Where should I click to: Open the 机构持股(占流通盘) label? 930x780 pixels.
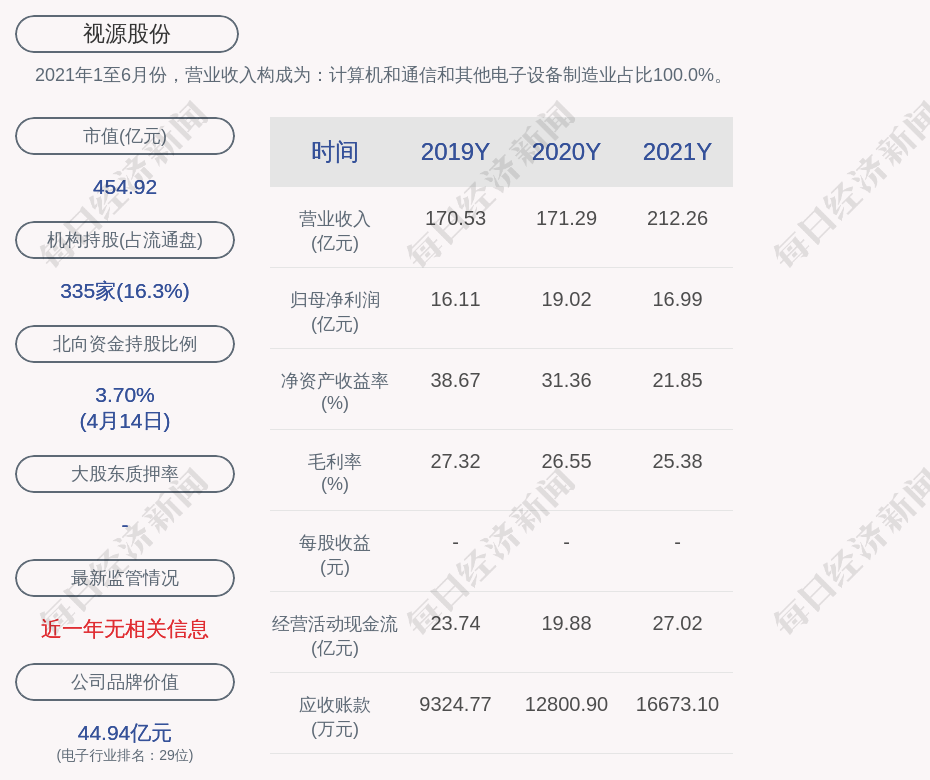click(x=125, y=240)
